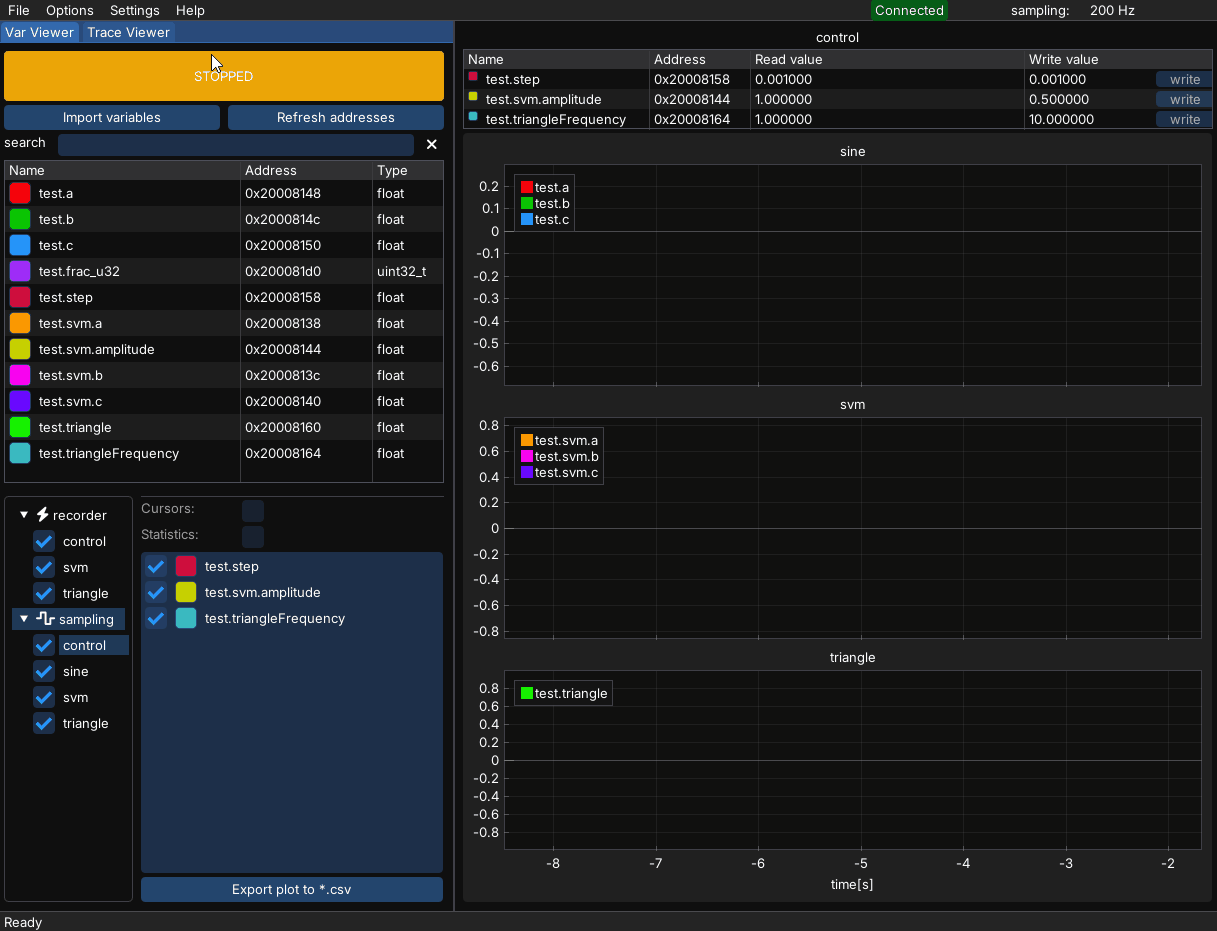Collapse the sampling tree node
Viewport: 1217px width, 931px height.
(24, 620)
